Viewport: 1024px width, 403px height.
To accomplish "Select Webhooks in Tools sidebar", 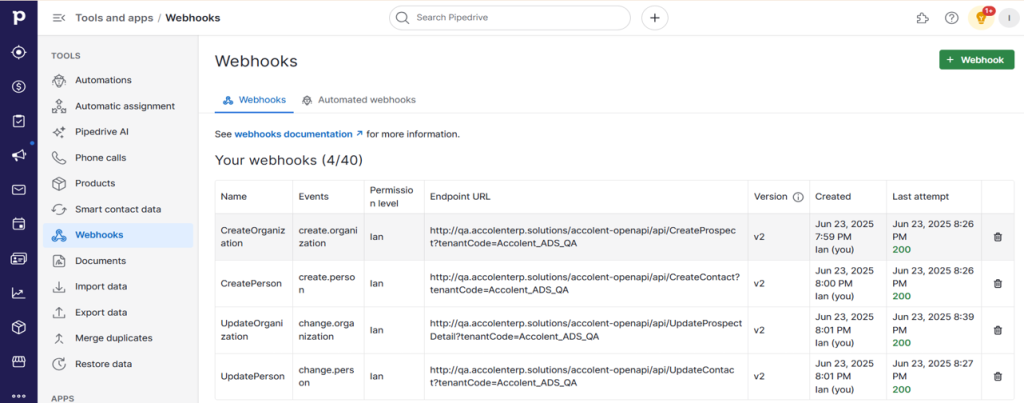I will coord(118,235).
